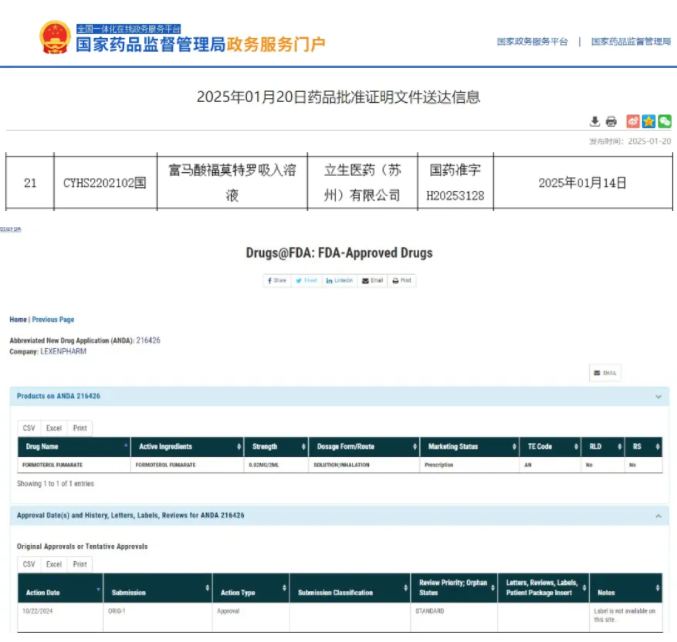Share via the red Weibo icon
Viewport: 677px width, 642px height.
[x=633, y=121]
